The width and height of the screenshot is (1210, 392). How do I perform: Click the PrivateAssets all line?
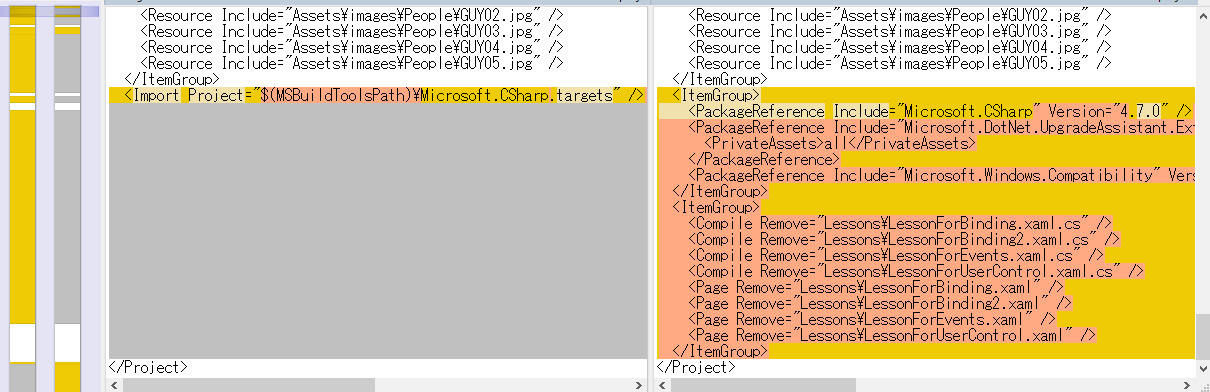[x=839, y=144]
